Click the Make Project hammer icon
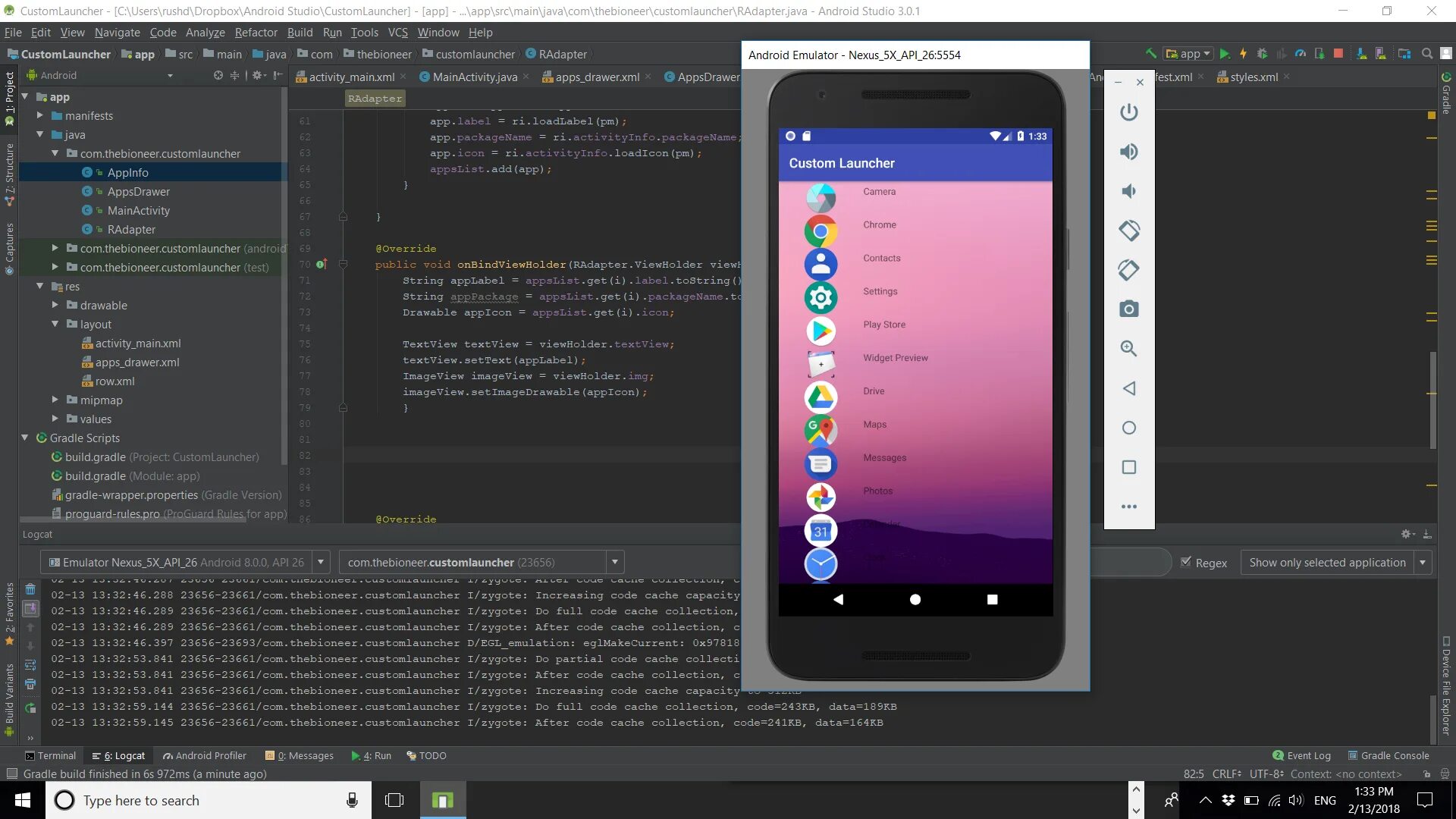This screenshot has height=819, width=1456. [1151, 54]
